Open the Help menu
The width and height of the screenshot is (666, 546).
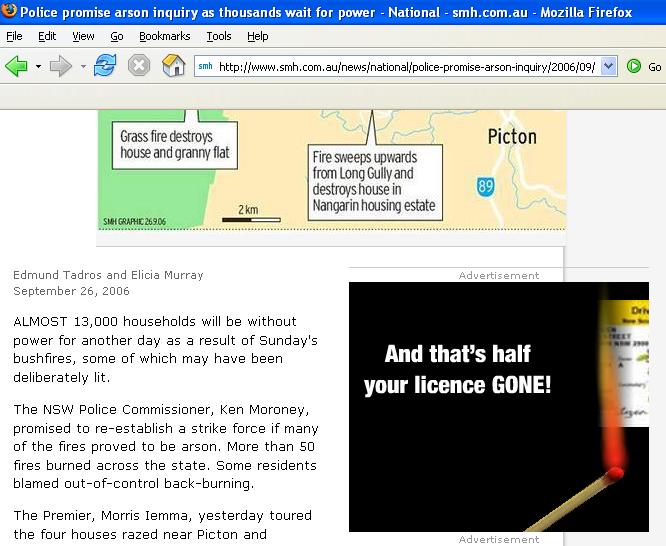click(x=257, y=36)
